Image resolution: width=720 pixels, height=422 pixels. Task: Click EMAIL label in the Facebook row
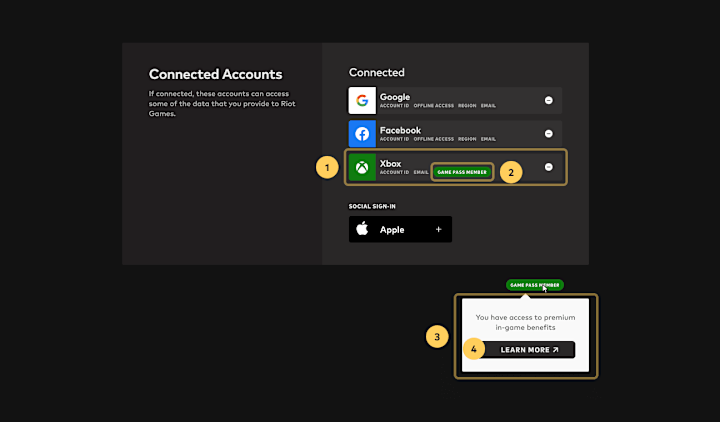click(x=488, y=139)
